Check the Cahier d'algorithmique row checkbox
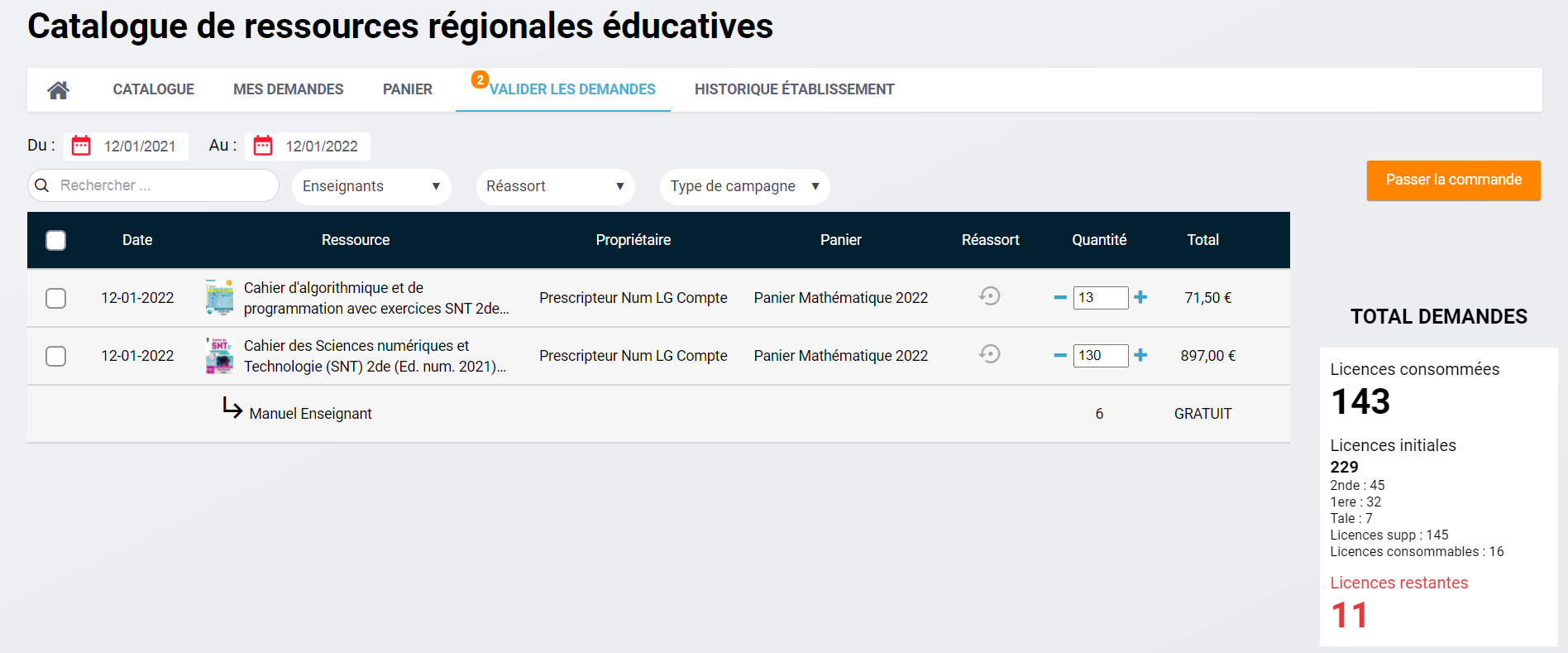Viewport: 1568px width, 653px height. (56, 298)
